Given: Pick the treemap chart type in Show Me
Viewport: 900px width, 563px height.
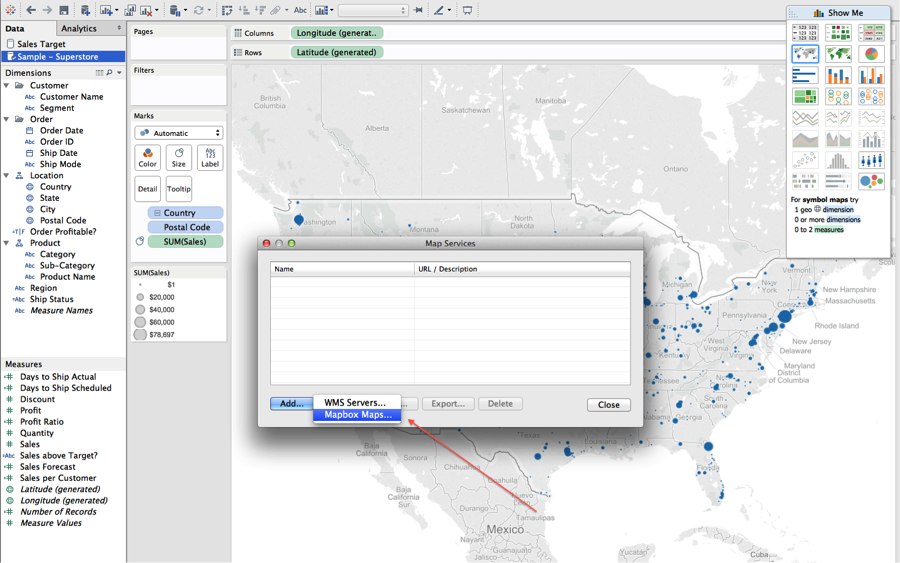Looking at the screenshot, I should pyautogui.click(x=805, y=97).
